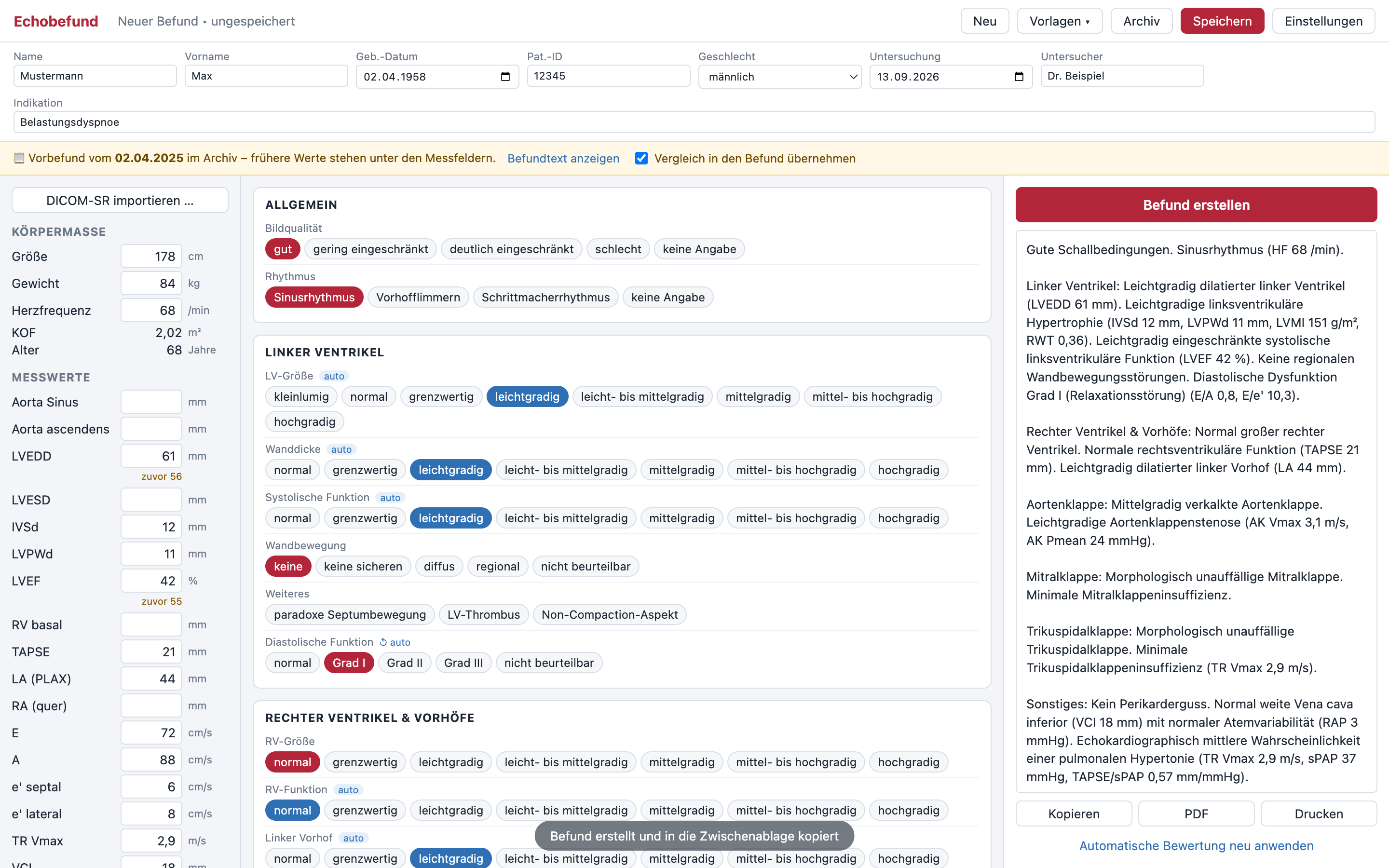Set Wanddicke to 'normal'
The image size is (1389, 868).
pyautogui.click(x=292, y=470)
